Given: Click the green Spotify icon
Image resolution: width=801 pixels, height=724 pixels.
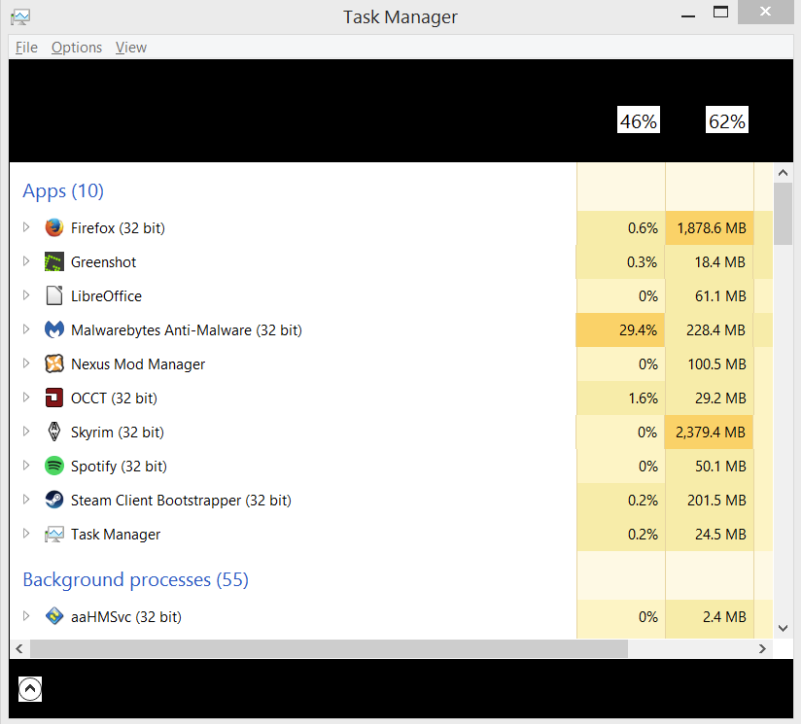Looking at the screenshot, I should click(54, 466).
